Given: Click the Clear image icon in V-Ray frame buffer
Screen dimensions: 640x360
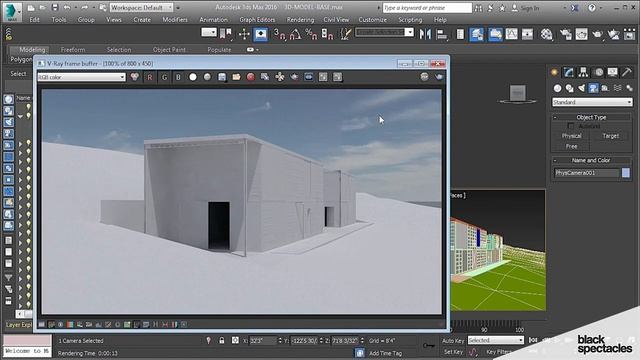Looking at the screenshot, I should [251, 77].
